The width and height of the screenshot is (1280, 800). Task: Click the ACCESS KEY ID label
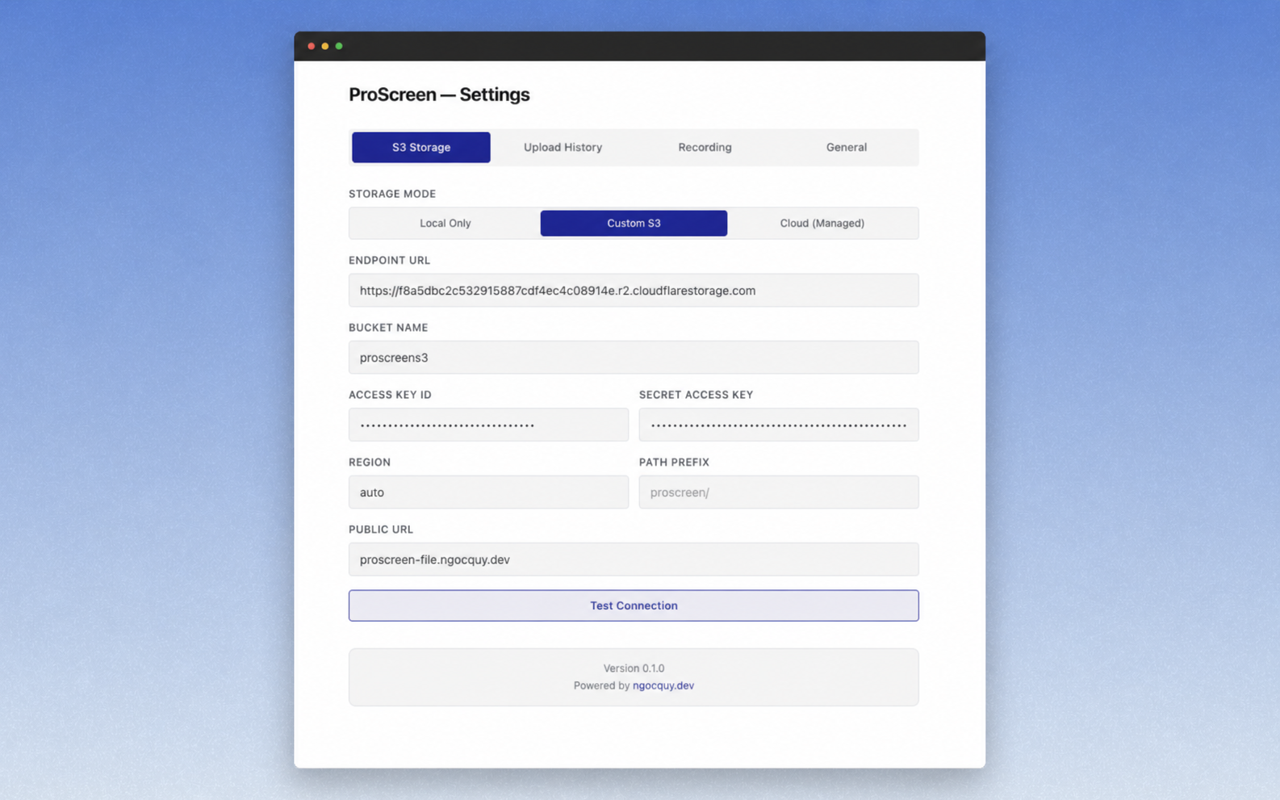[390, 395]
